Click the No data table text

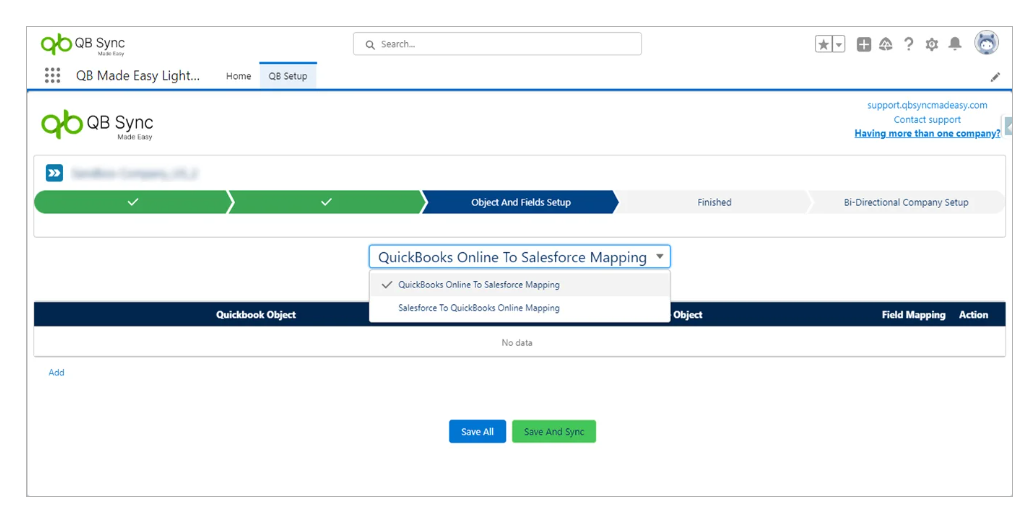[x=517, y=343]
